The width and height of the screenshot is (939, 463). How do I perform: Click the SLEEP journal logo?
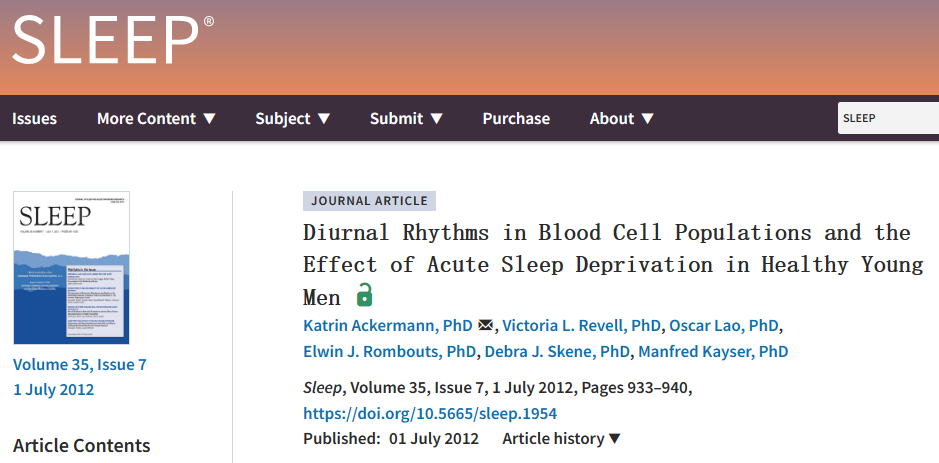(x=113, y=40)
